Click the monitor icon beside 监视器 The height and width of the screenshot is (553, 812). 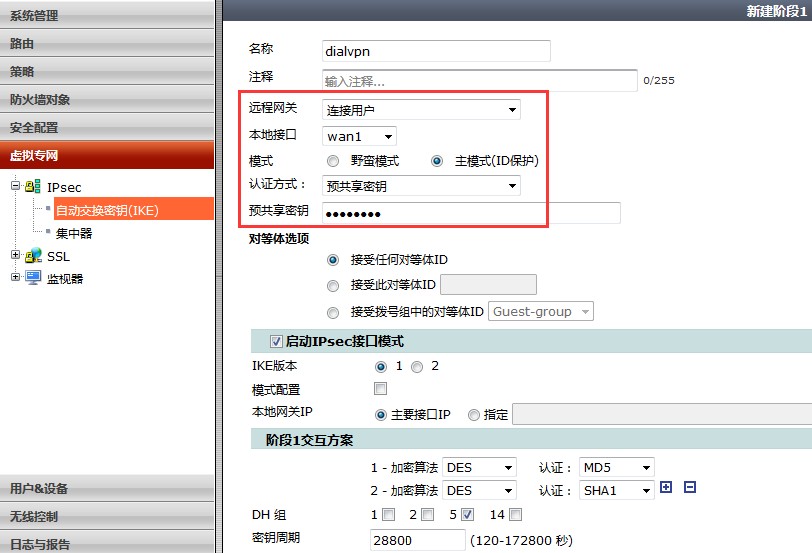[33, 278]
